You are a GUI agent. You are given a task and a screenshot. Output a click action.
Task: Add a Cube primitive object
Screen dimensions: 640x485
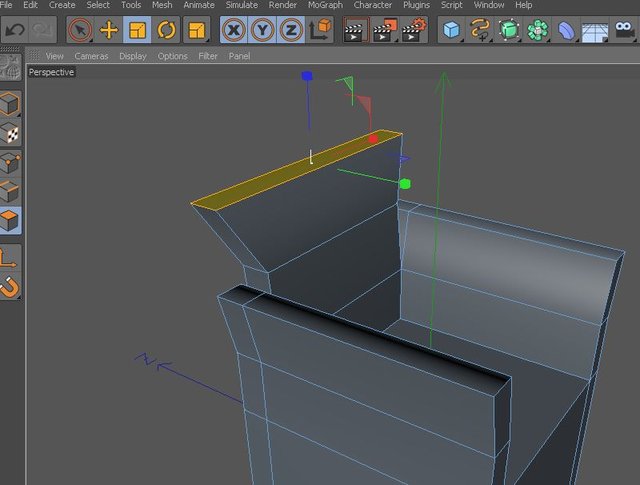451,30
